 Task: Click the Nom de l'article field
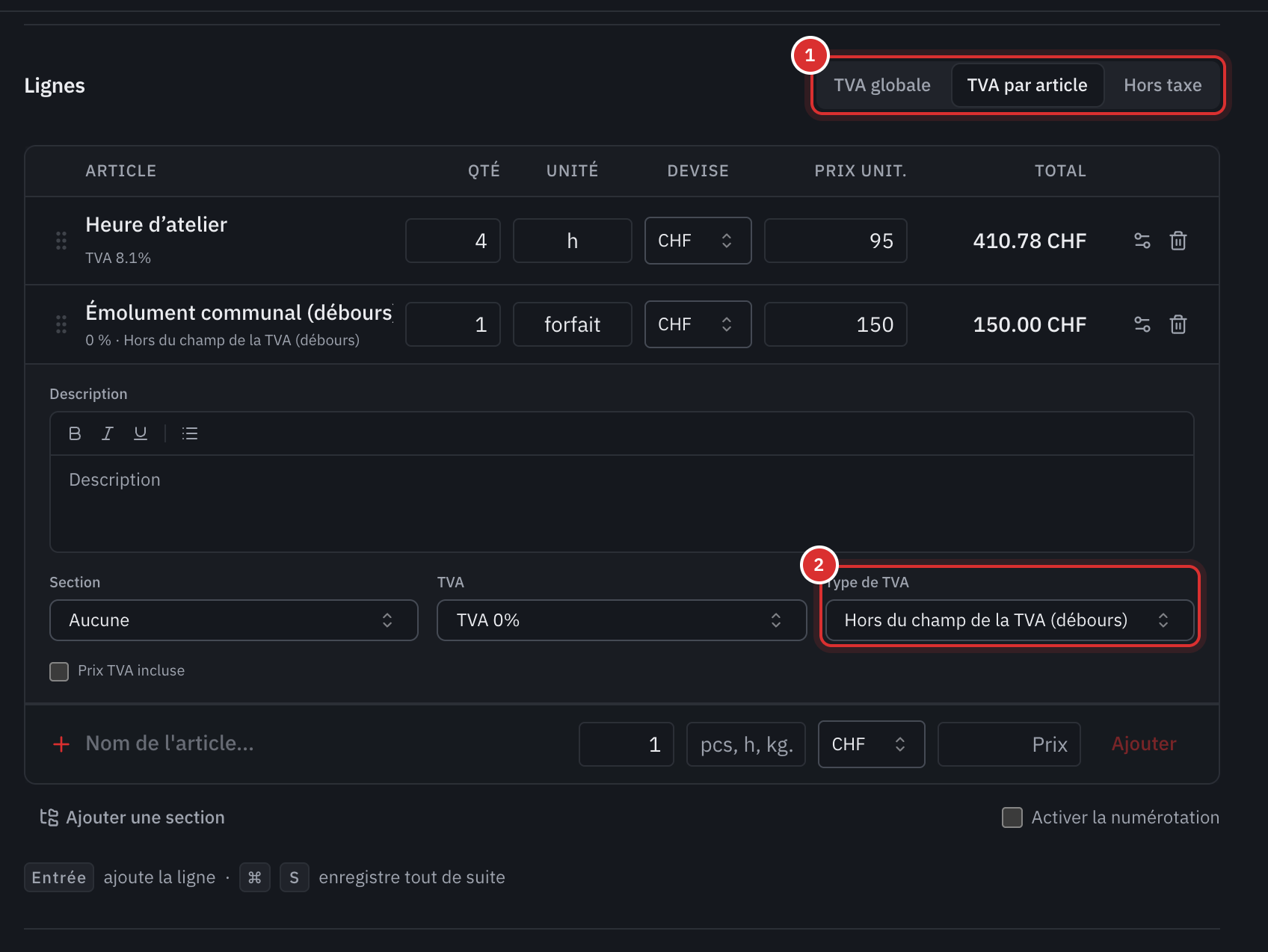click(325, 744)
